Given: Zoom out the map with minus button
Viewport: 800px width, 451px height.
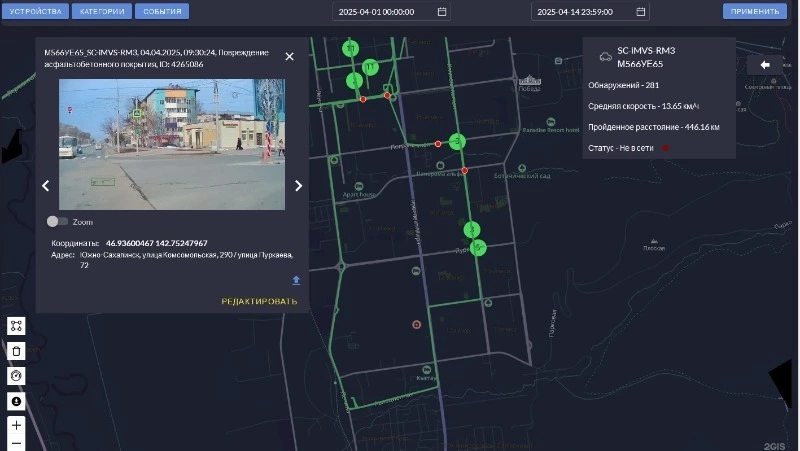Looking at the screenshot, I should 16,443.
